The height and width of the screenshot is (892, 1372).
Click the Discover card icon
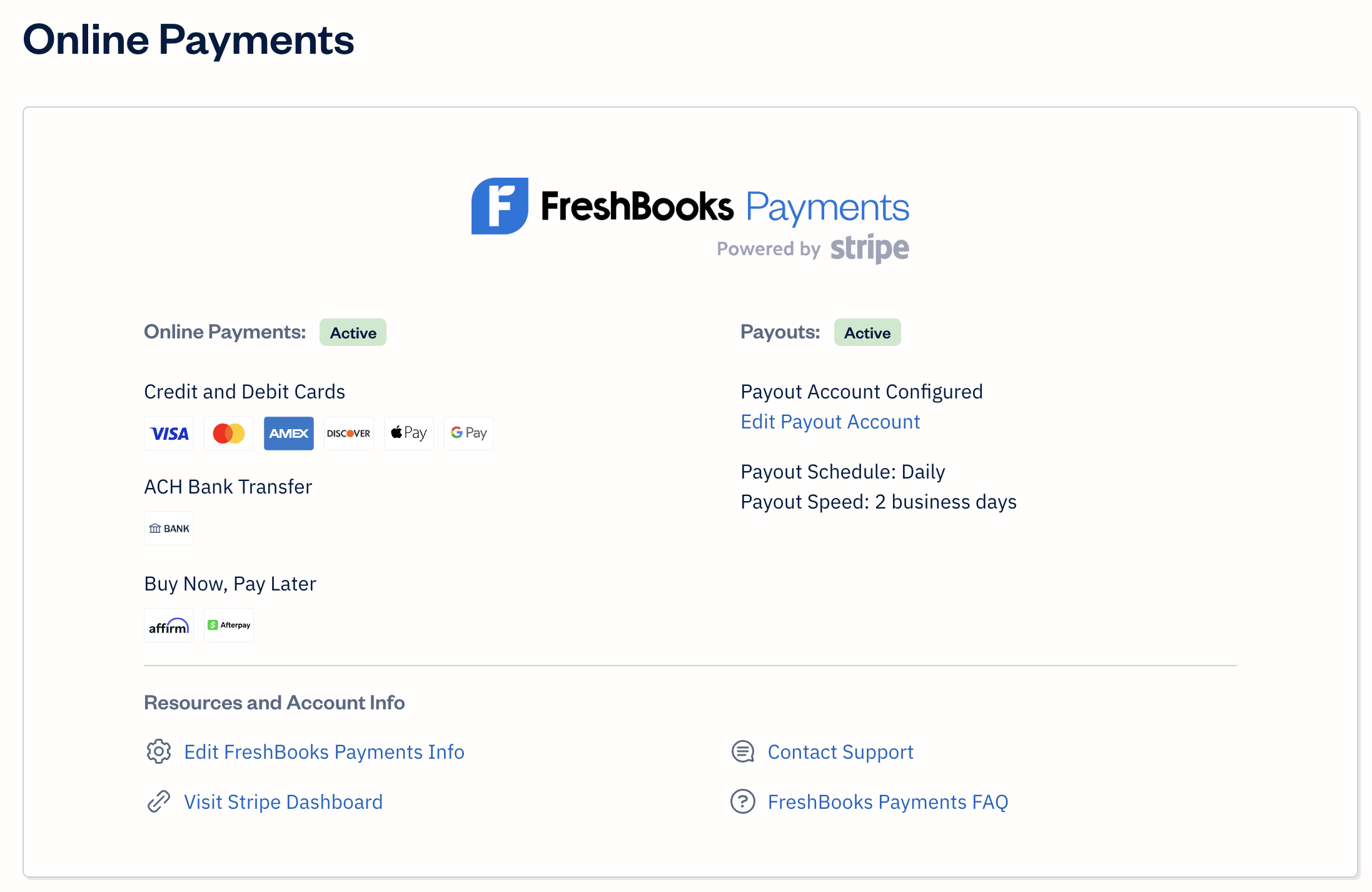[348, 433]
